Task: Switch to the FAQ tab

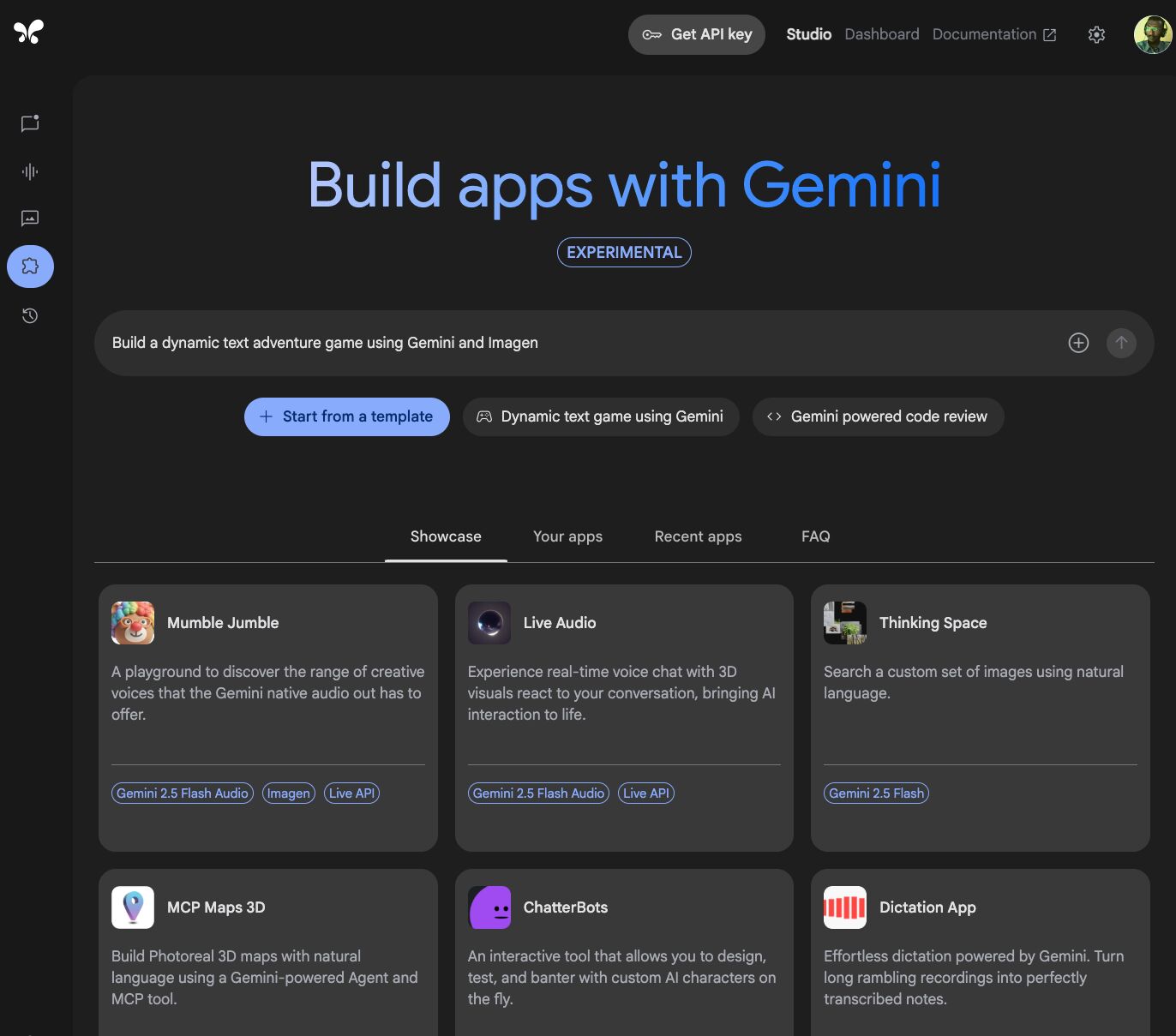Action: tap(816, 536)
